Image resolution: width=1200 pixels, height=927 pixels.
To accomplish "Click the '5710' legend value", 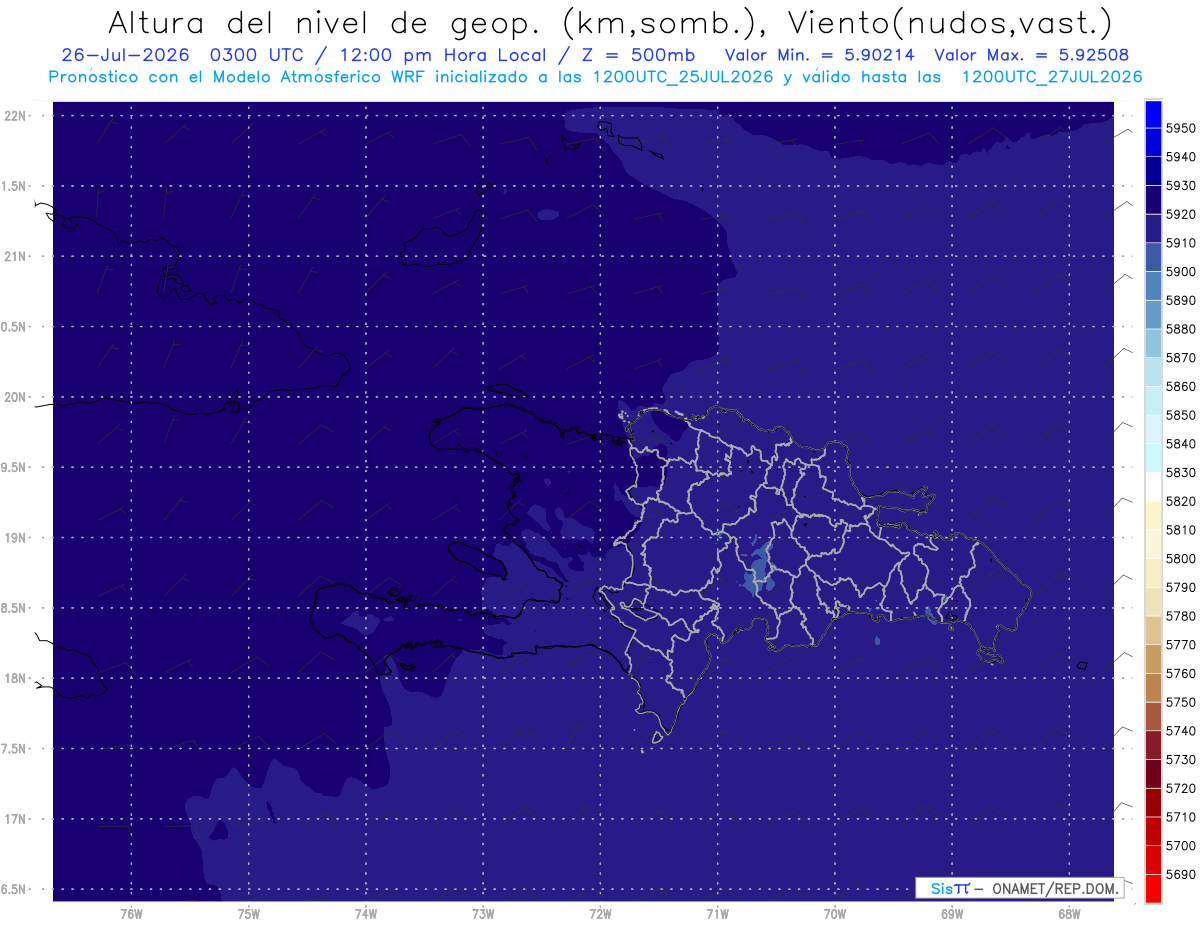I will pyautogui.click(x=1181, y=817).
